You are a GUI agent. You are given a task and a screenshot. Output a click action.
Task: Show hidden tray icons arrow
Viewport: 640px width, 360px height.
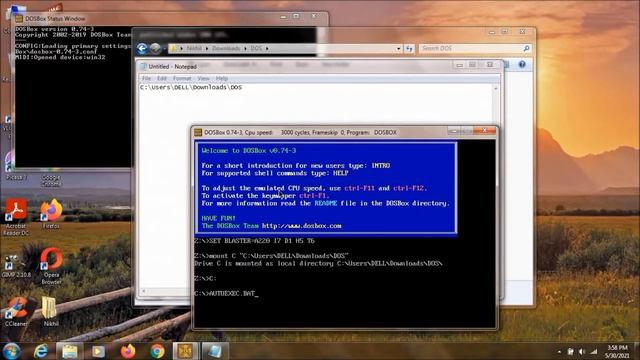[559, 351]
